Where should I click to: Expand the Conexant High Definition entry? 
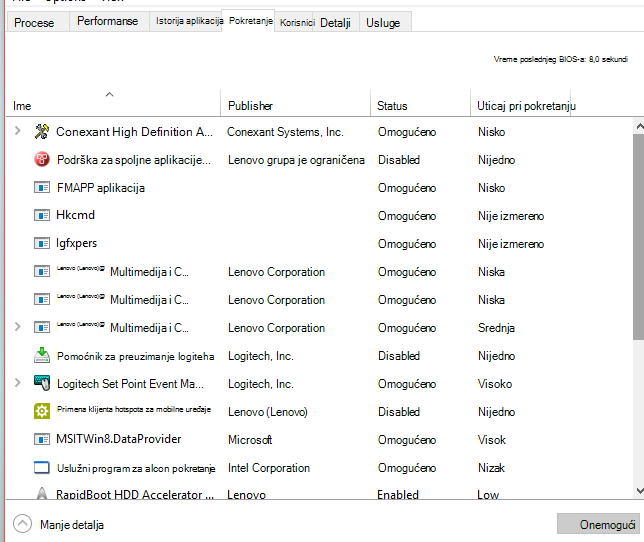click(x=18, y=131)
